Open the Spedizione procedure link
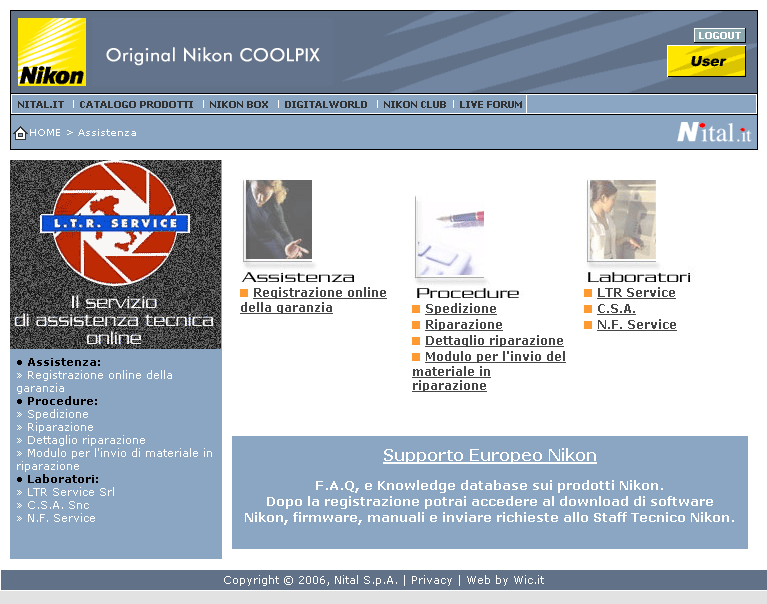This screenshot has width=767, height=604. [x=460, y=309]
